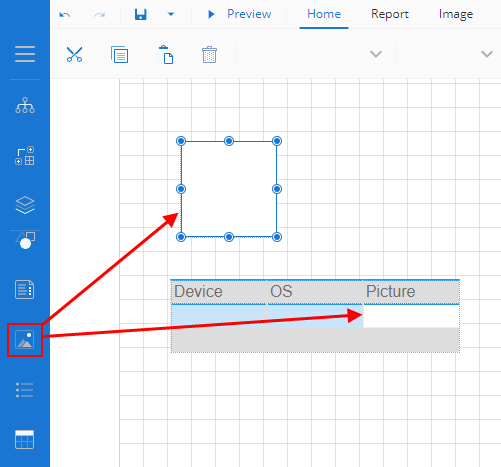Delete selected item with trash icon
Viewport: 501px width, 467px height.
209,54
